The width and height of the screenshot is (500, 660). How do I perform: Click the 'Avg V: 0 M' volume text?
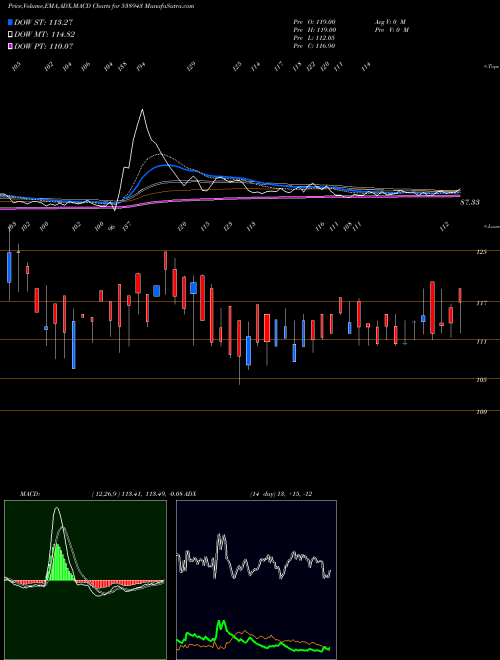click(x=390, y=22)
